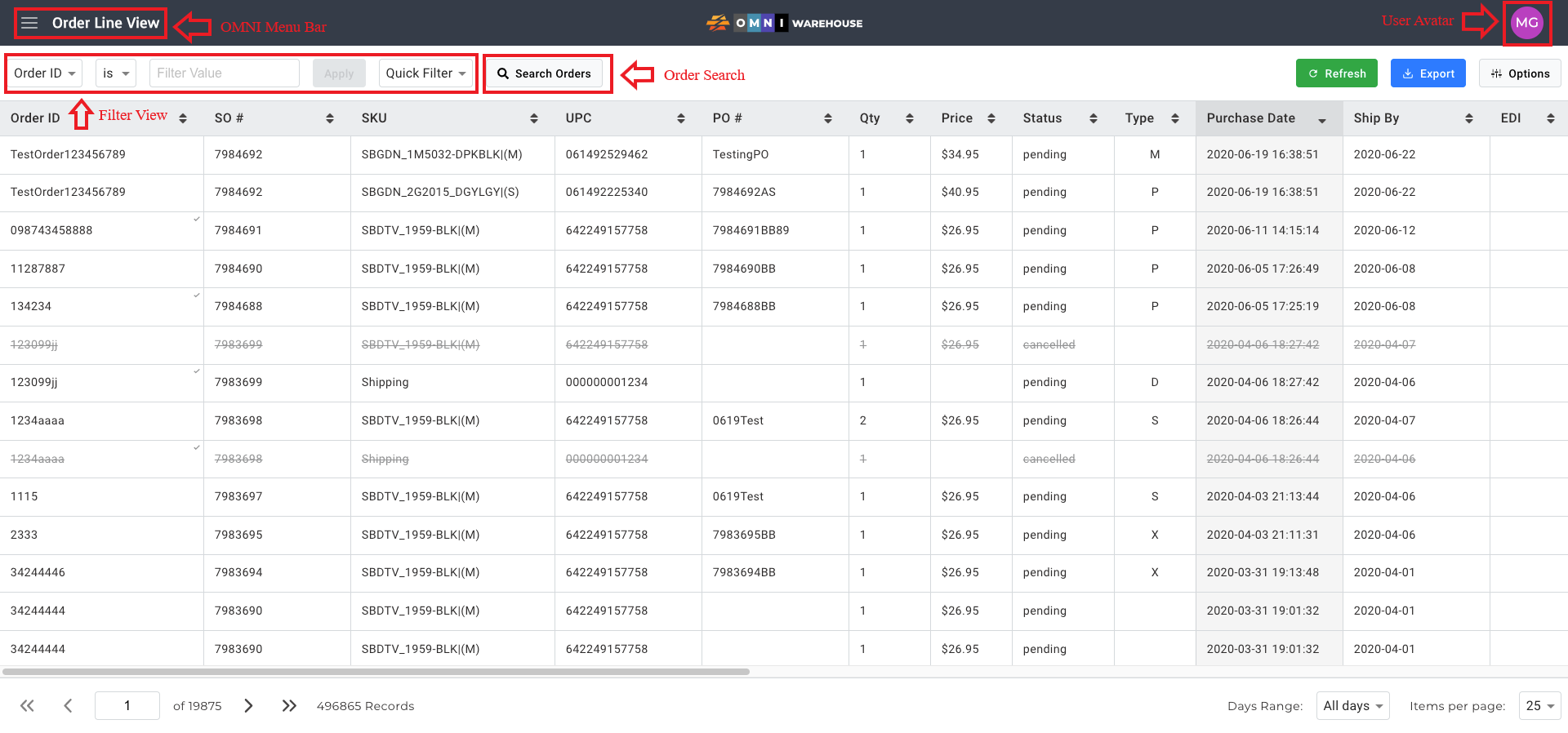Open the hamburger menu icon

29,23
